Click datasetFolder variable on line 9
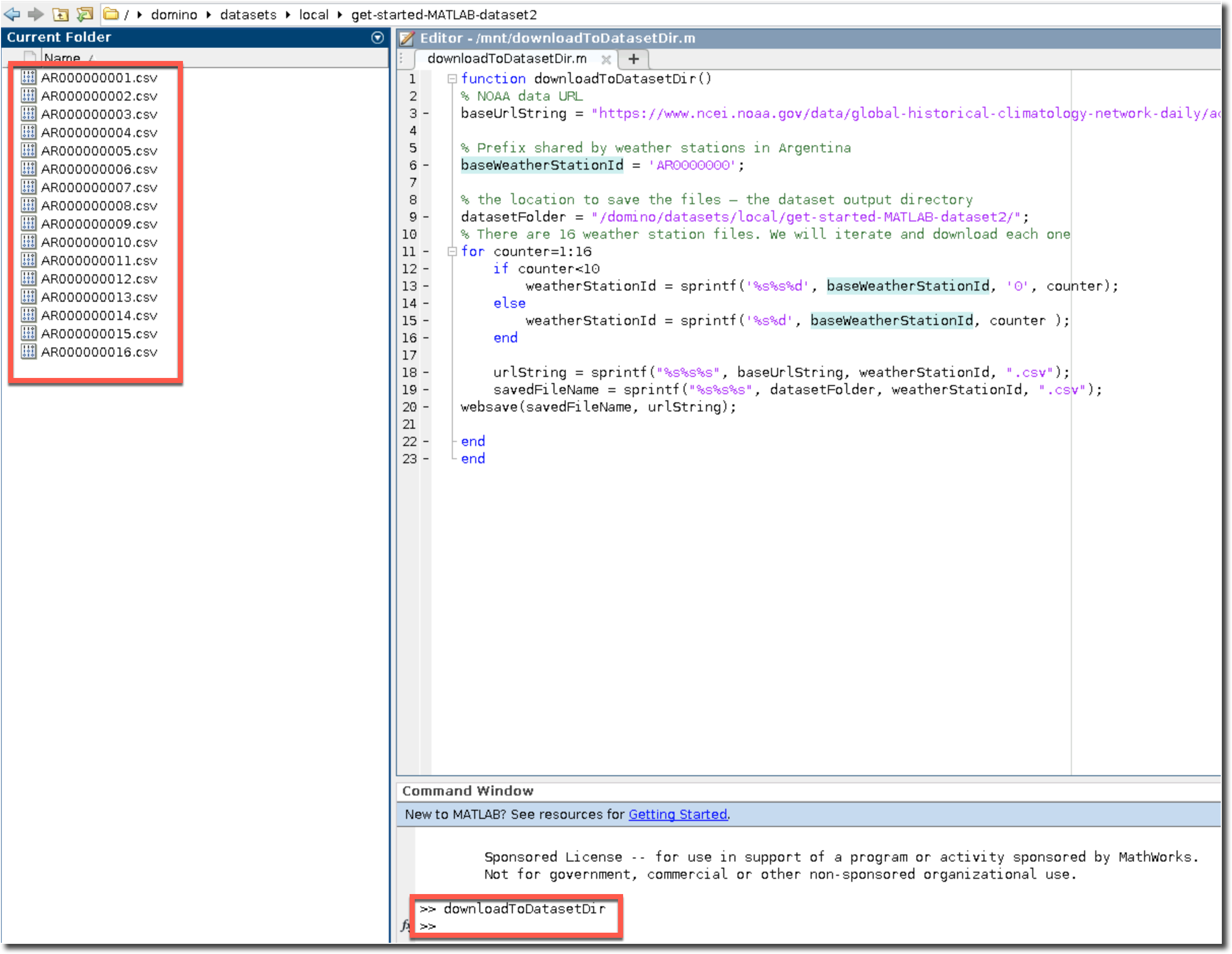The image size is (1232, 954). point(513,217)
